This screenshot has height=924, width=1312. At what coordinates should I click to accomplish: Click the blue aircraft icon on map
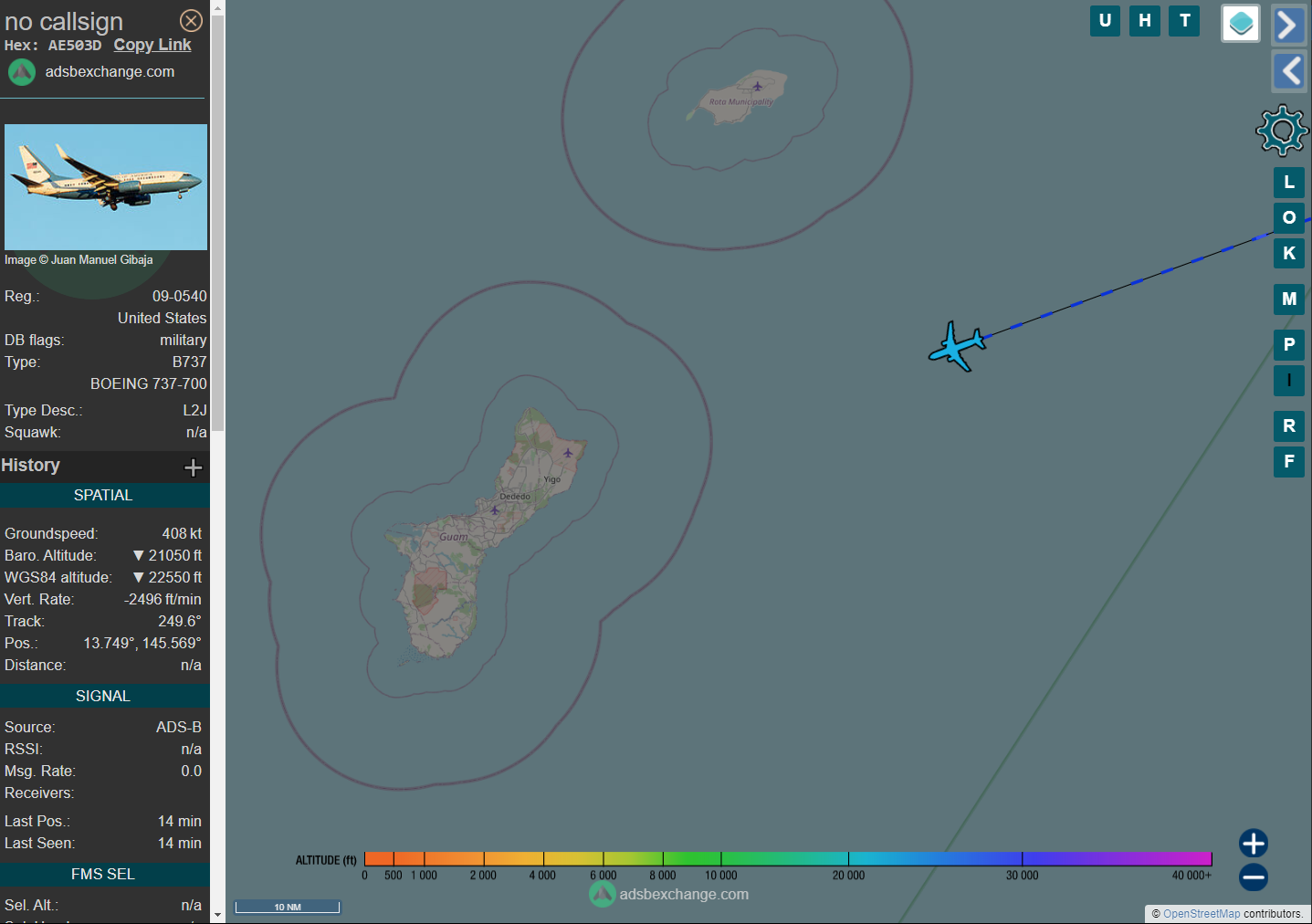pyautogui.click(x=956, y=347)
